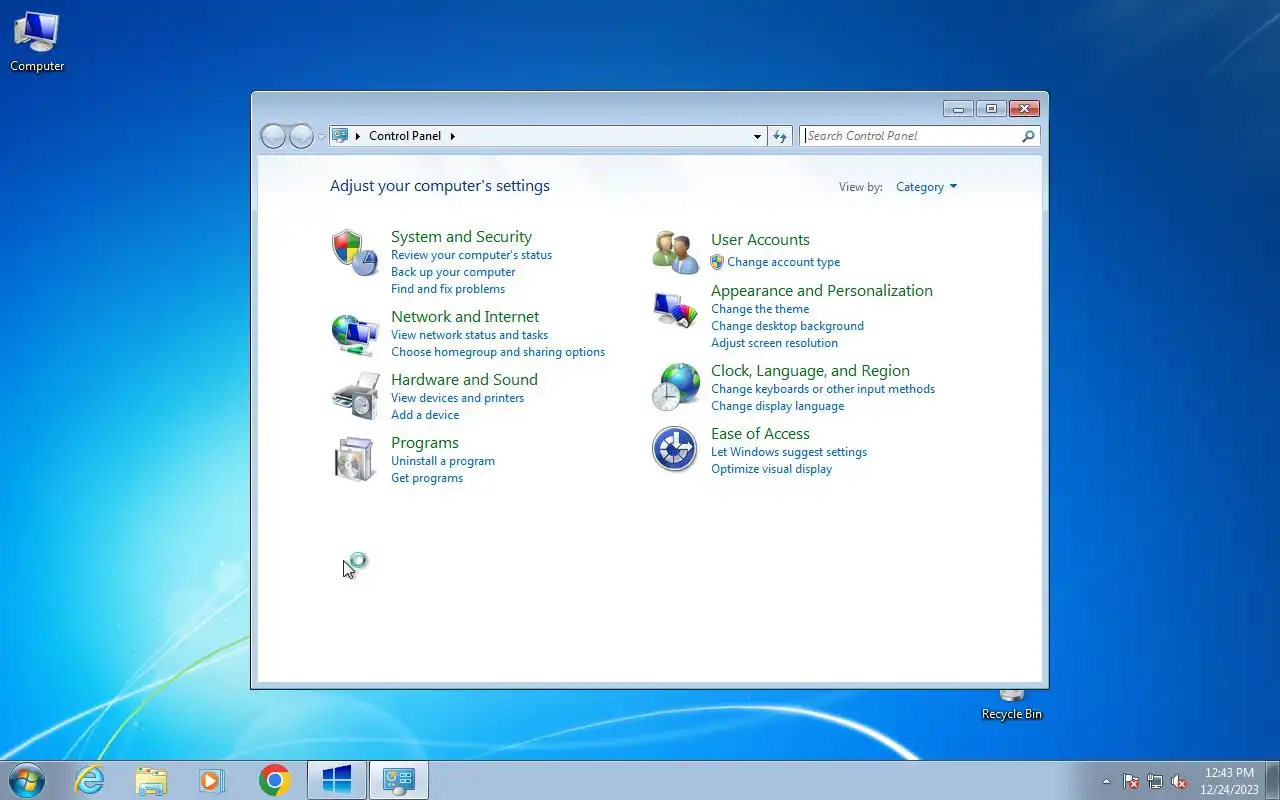Screen dimensions: 1280x800
Task: Open the Ease of Access heading link
Action: [x=760, y=434]
